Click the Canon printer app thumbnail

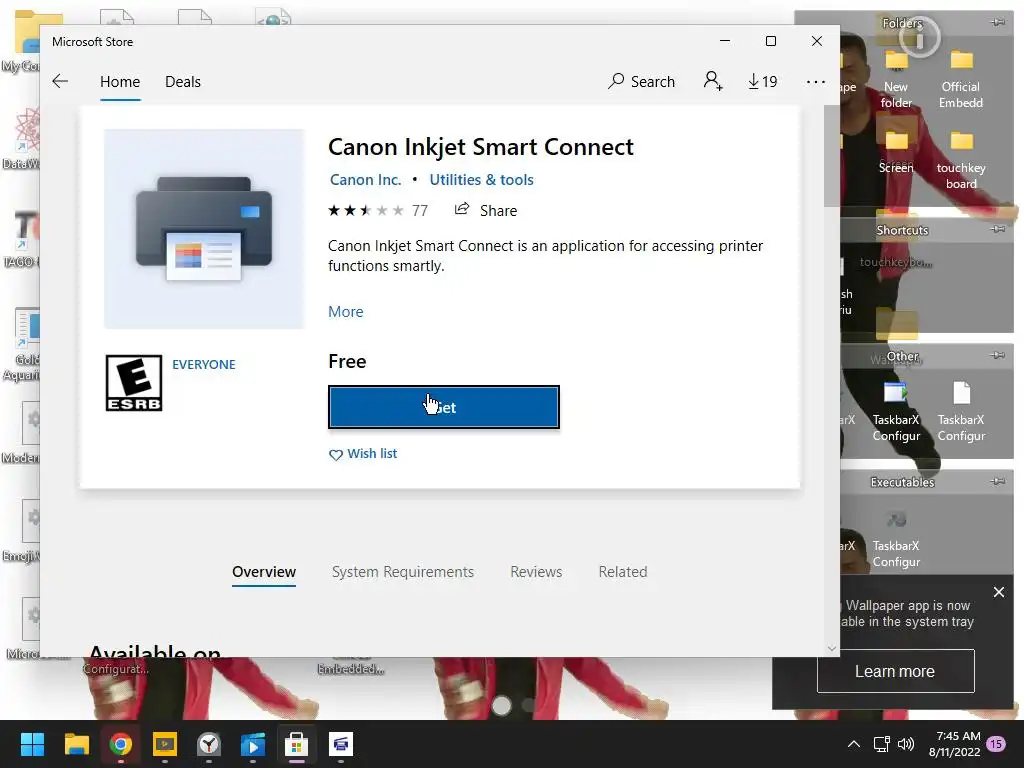[x=204, y=229]
